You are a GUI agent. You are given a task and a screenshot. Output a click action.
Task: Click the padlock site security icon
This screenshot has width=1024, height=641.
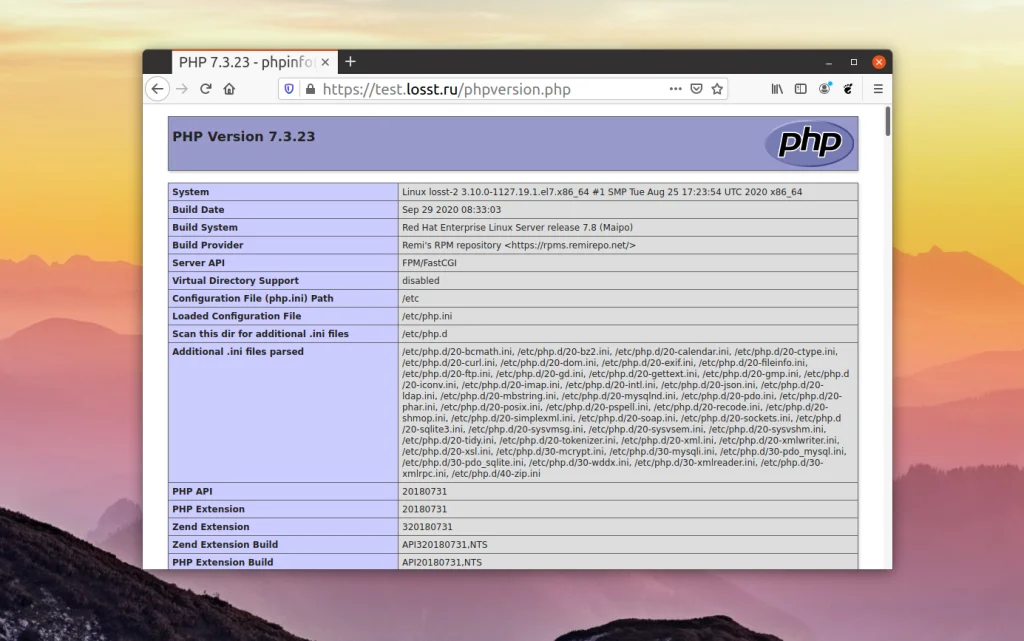311,88
